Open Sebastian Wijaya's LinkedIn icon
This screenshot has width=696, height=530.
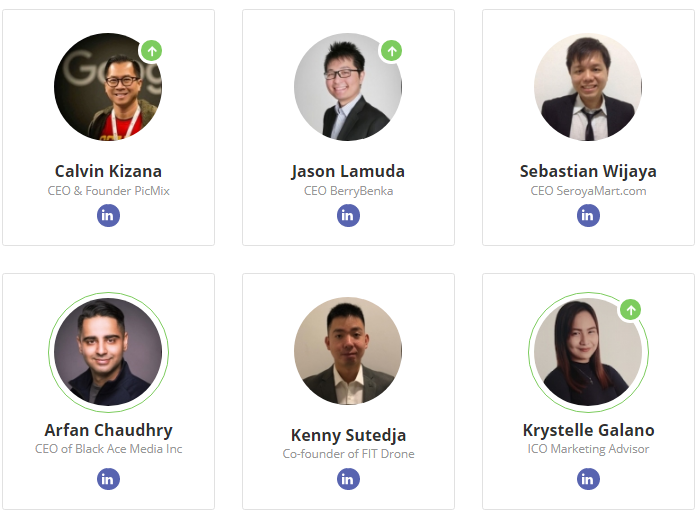pyautogui.click(x=588, y=215)
